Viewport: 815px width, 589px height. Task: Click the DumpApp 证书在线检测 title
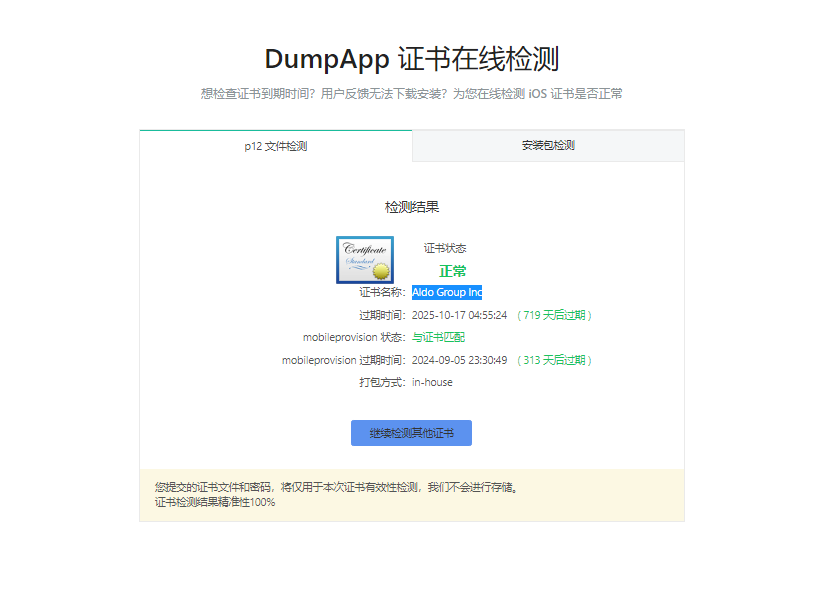(x=412, y=58)
